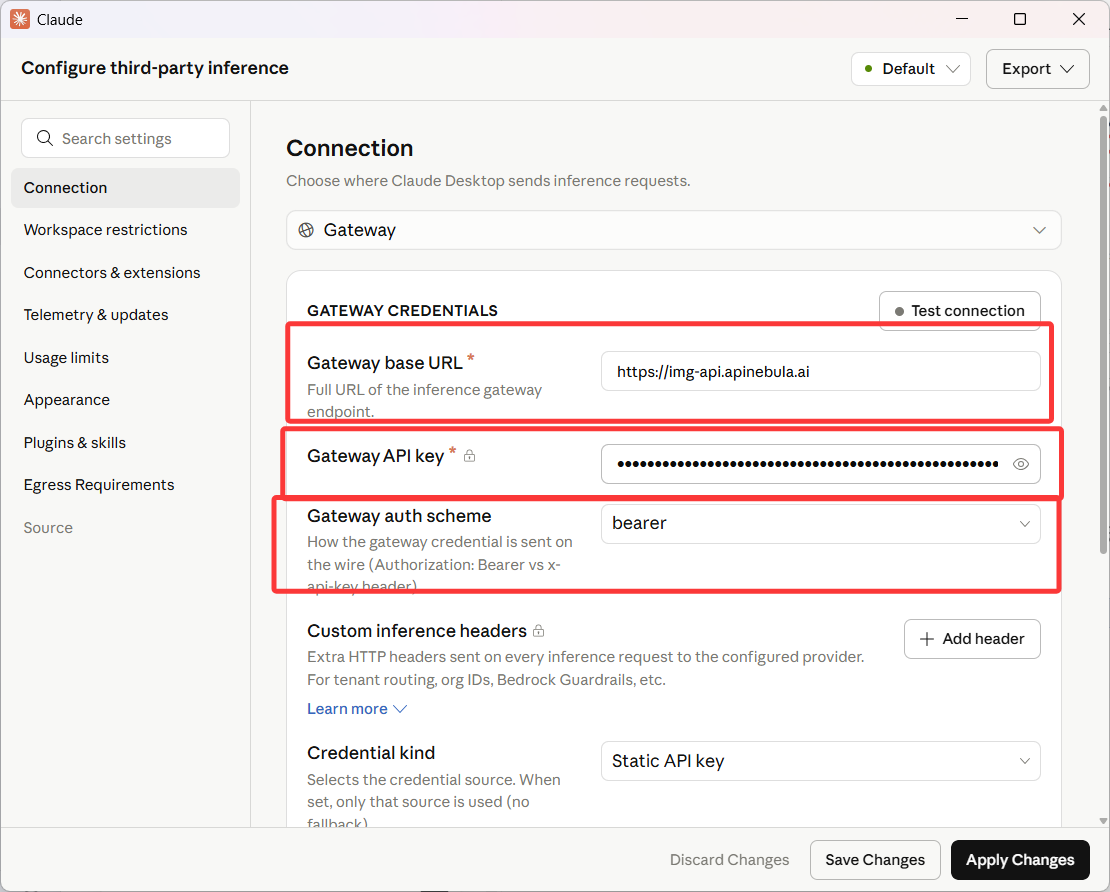The image size is (1110, 892).
Task: Click the search magnifier icon
Action: click(45, 138)
